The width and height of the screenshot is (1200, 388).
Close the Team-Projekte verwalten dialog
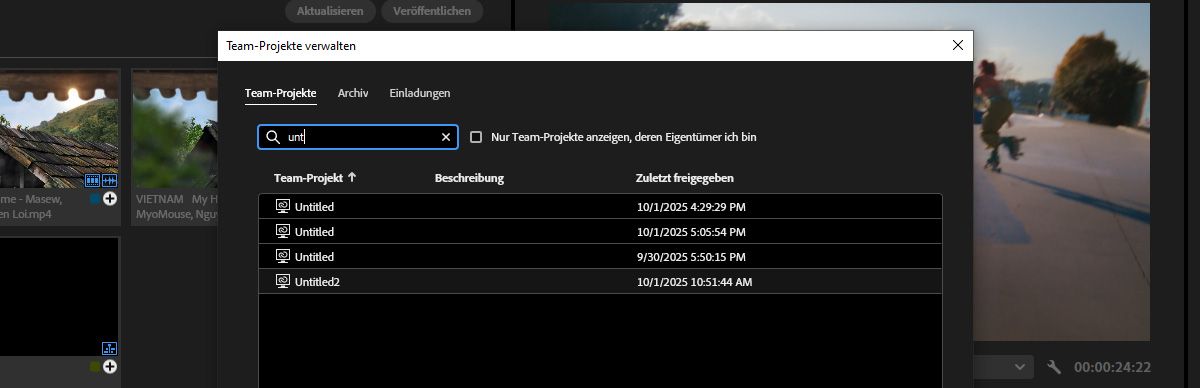pyautogui.click(x=958, y=45)
